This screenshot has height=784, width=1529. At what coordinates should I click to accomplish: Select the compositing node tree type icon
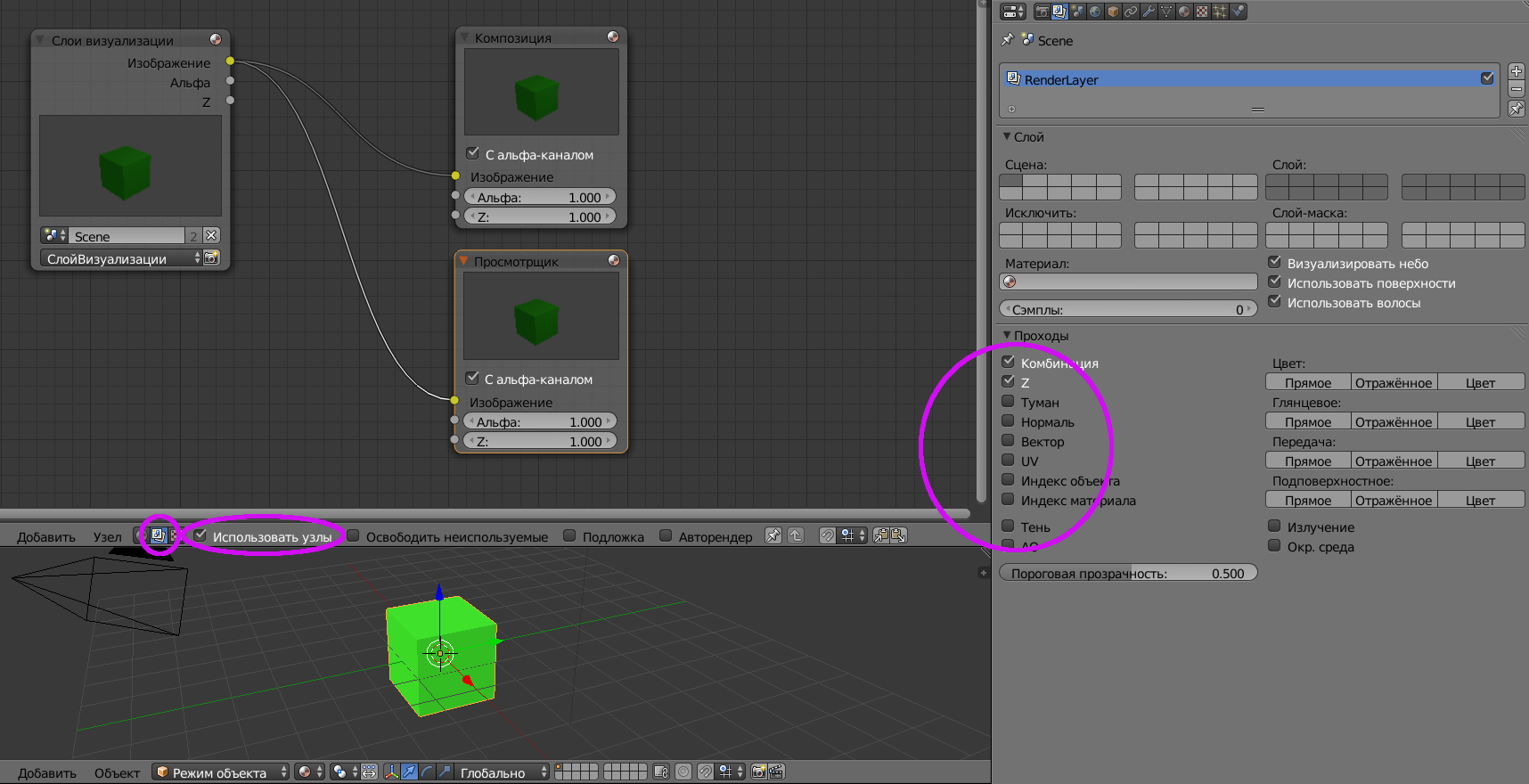(x=158, y=535)
